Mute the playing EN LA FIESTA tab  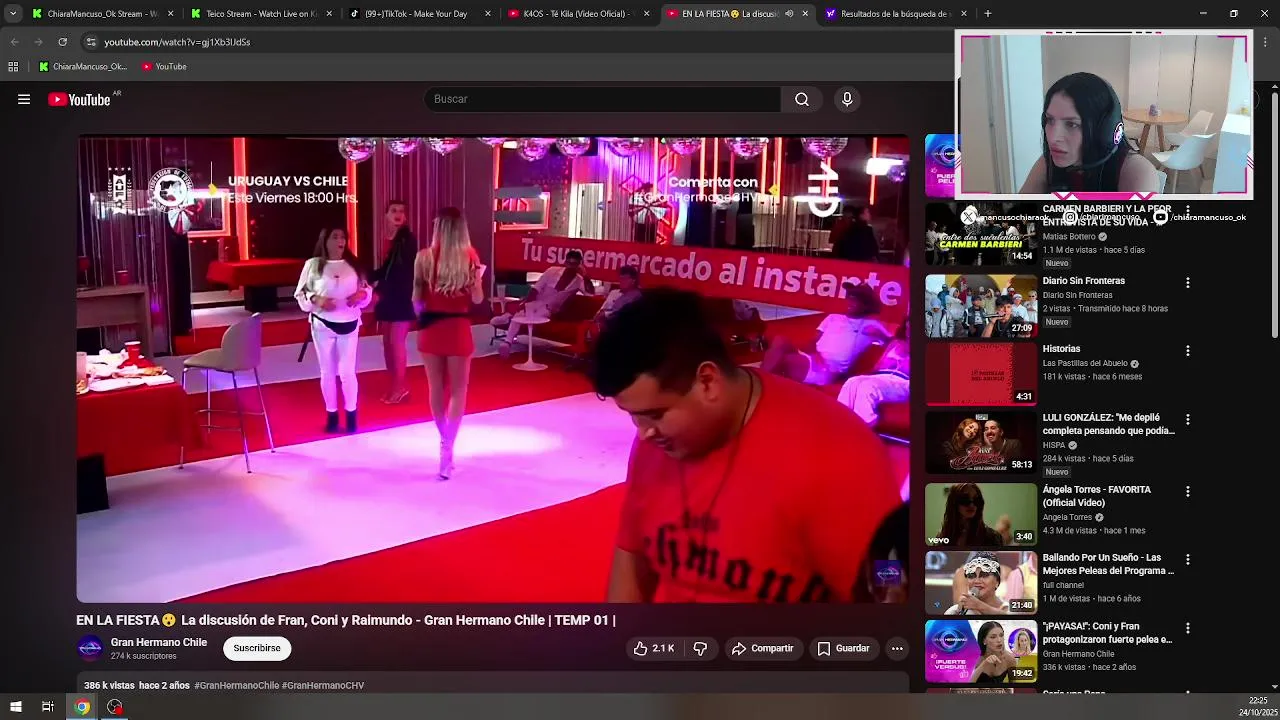coord(789,14)
